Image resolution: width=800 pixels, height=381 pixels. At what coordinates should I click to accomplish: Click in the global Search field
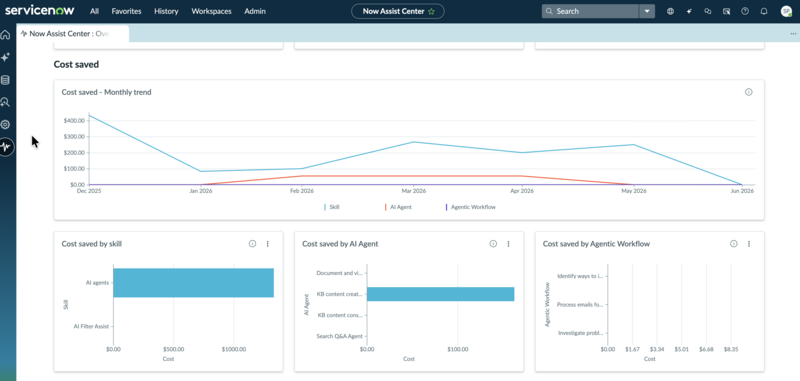(590, 11)
